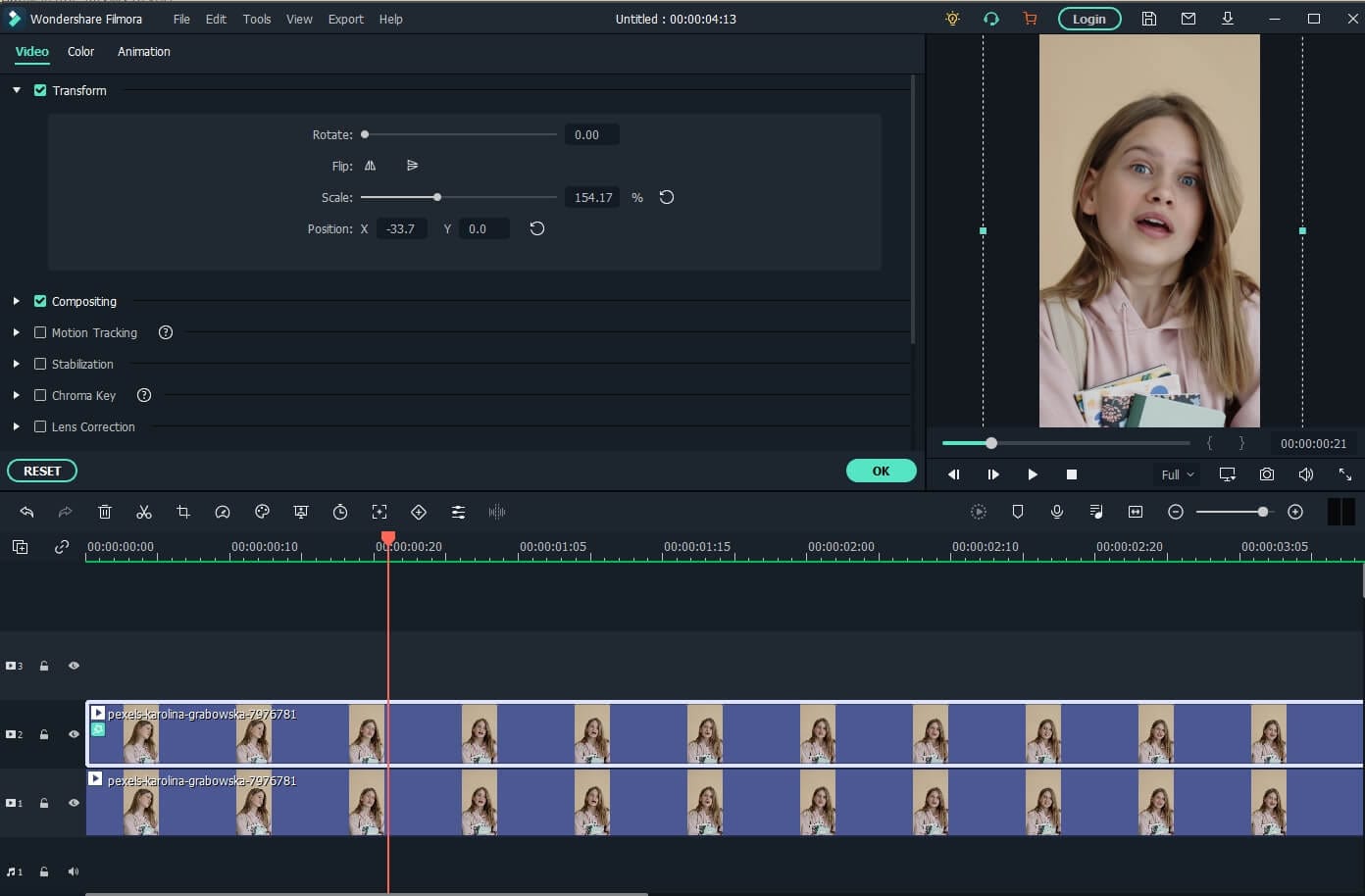Open the Export menu

(x=345, y=19)
